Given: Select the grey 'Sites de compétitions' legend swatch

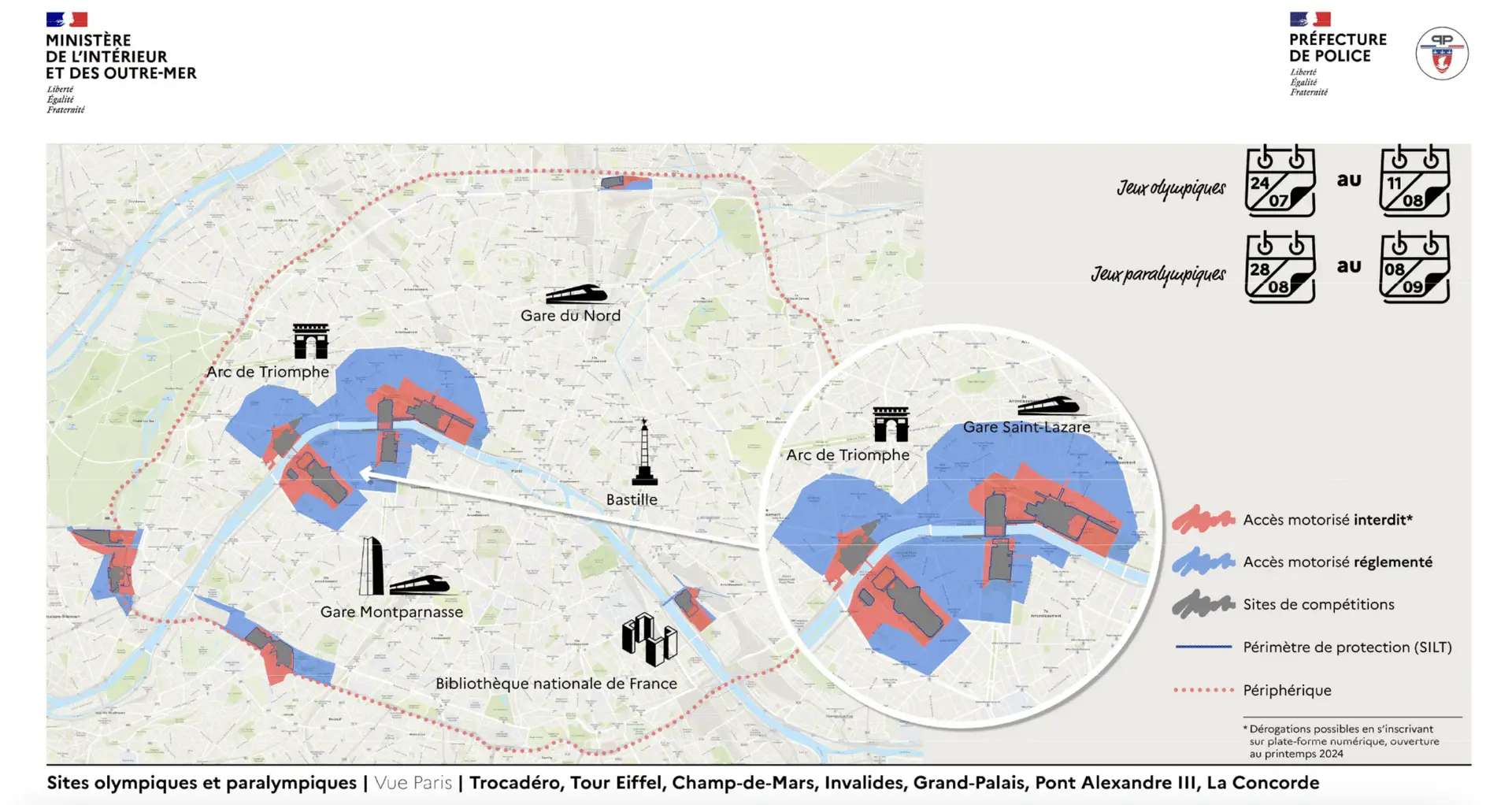Looking at the screenshot, I should (1203, 604).
